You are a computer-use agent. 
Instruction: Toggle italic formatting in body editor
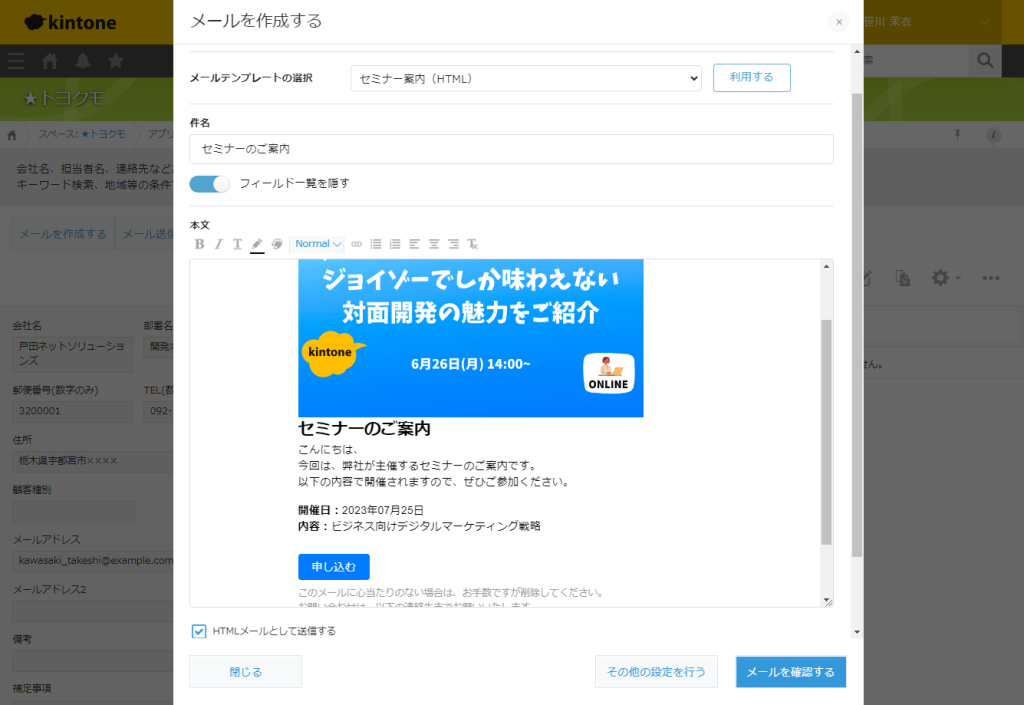(219, 244)
